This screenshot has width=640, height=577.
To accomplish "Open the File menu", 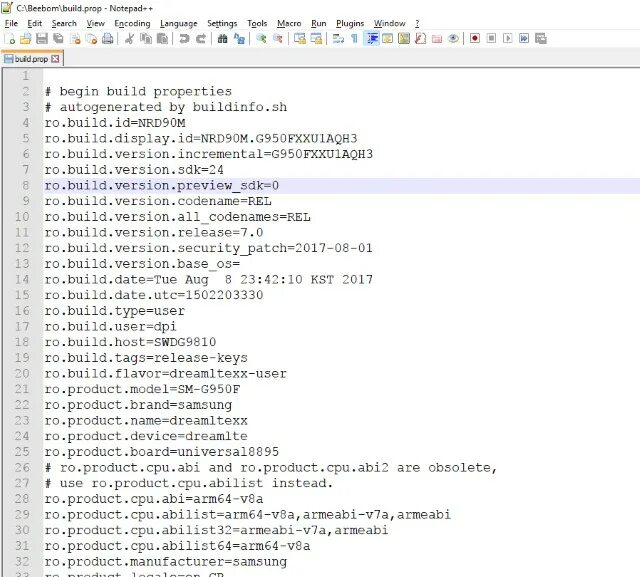I will click(x=11, y=24).
